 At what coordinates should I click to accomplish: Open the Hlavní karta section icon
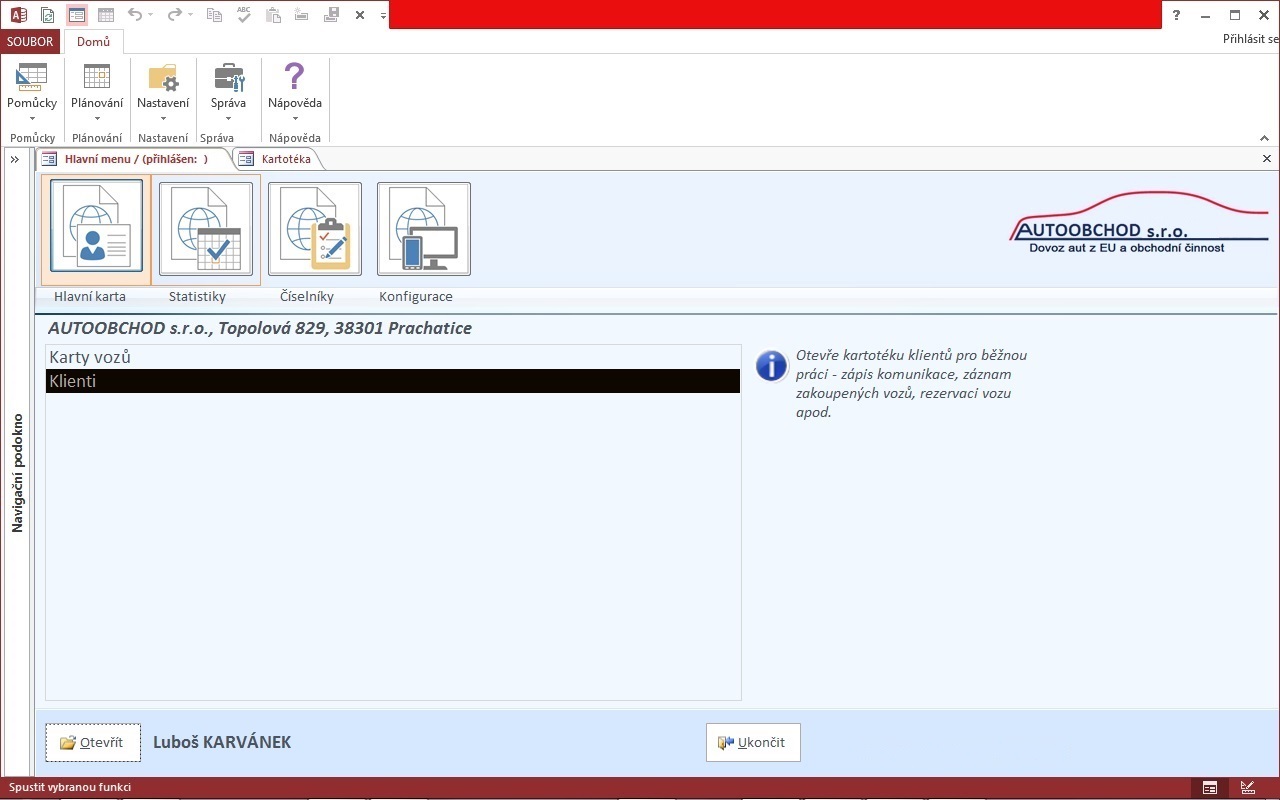point(96,228)
